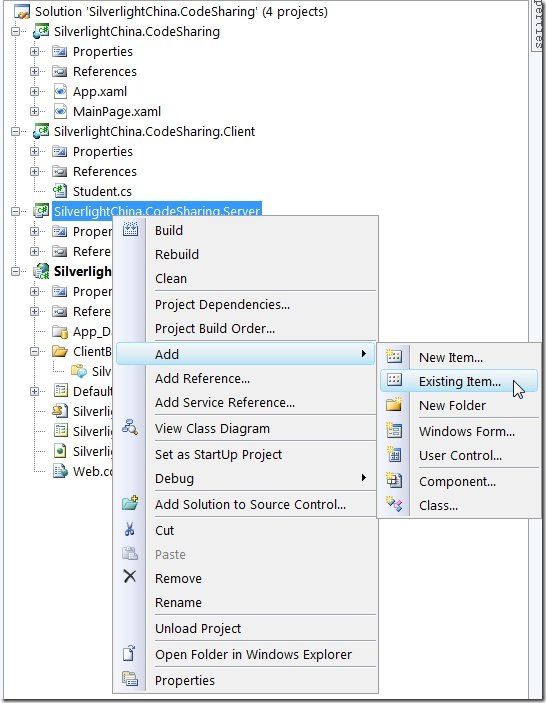Viewport: 546px width, 703px height.
Task: Click the Windows Form icon in submenu
Action: point(394,430)
